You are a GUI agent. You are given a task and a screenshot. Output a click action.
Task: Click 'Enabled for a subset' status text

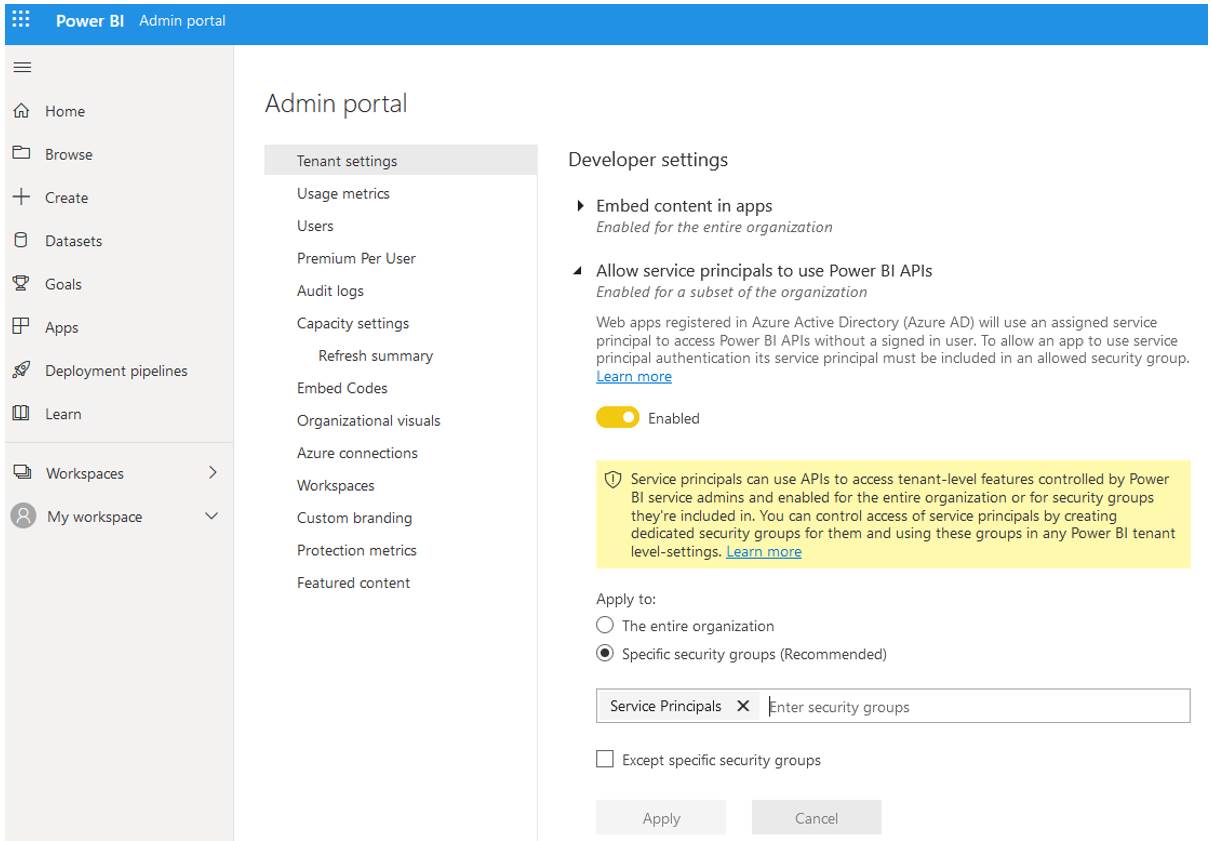tap(731, 292)
